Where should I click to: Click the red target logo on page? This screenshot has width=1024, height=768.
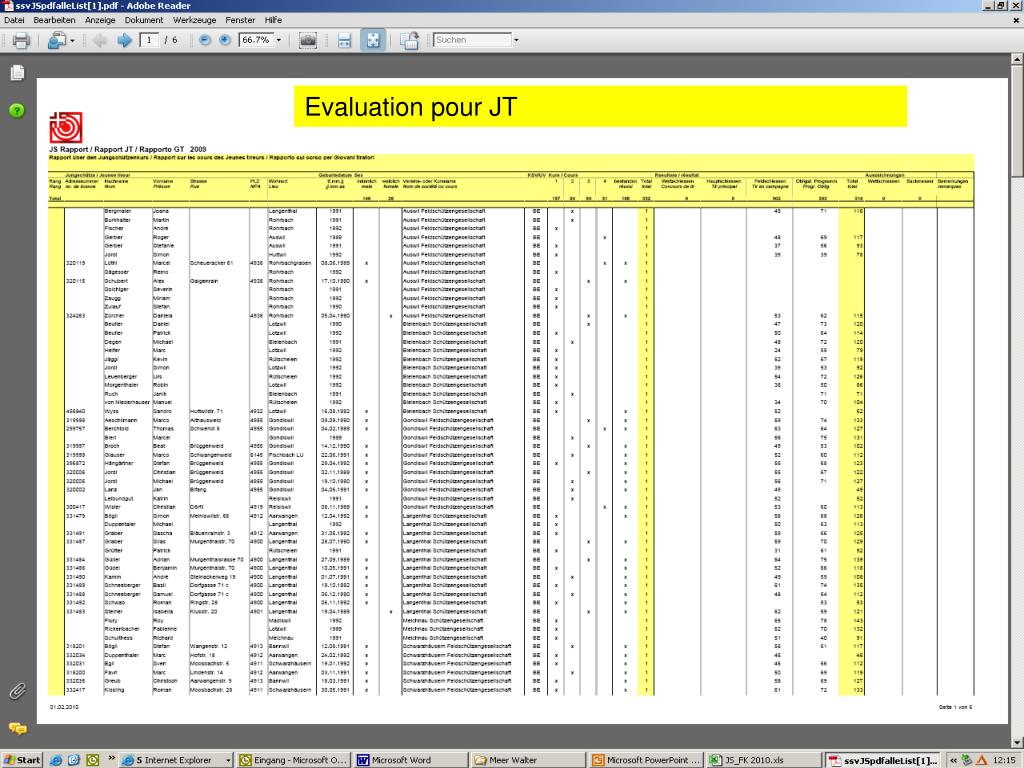tap(66, 127)
